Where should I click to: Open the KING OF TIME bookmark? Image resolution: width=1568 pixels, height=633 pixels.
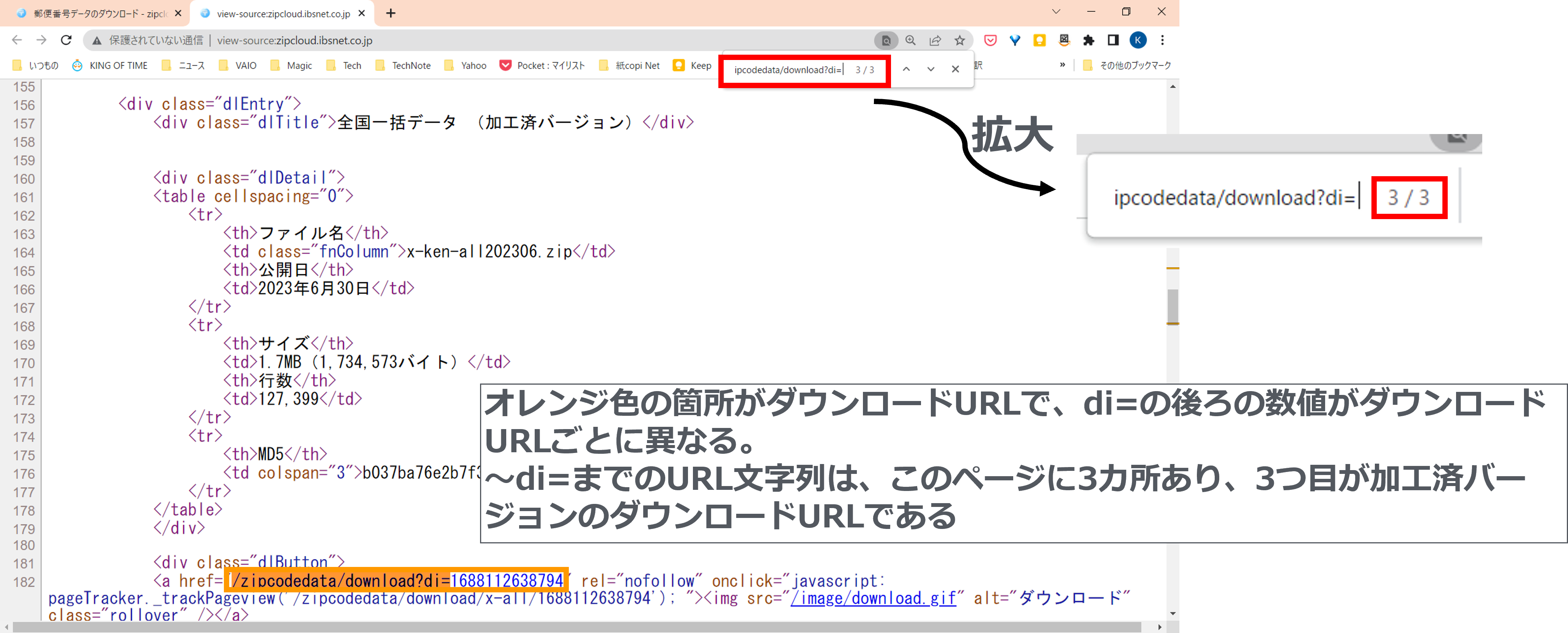click(x=110, y=65)
